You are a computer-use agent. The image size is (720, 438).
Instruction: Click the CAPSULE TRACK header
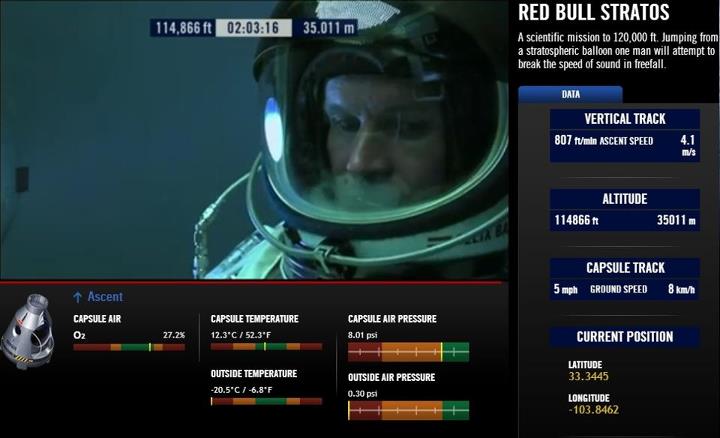pos(624,268)
